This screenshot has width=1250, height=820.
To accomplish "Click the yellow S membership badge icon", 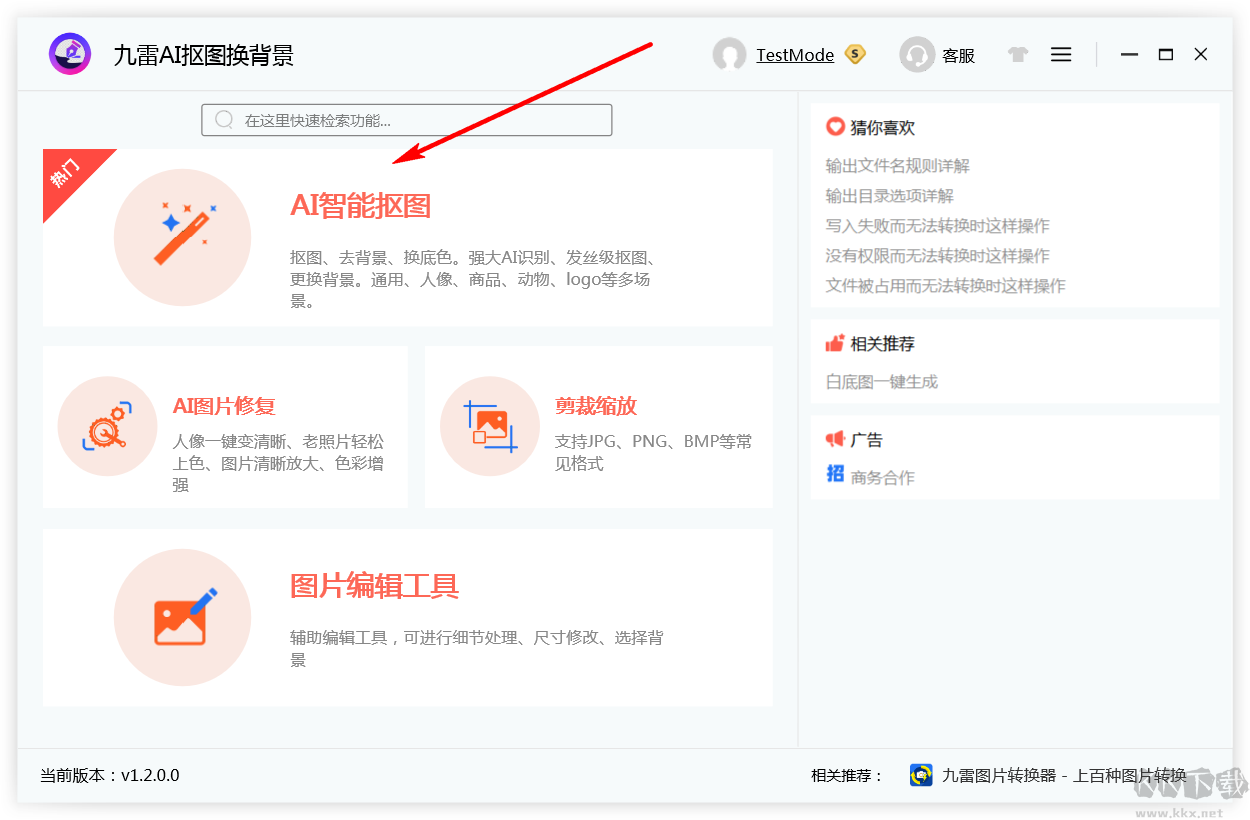I will click(854, 55).
